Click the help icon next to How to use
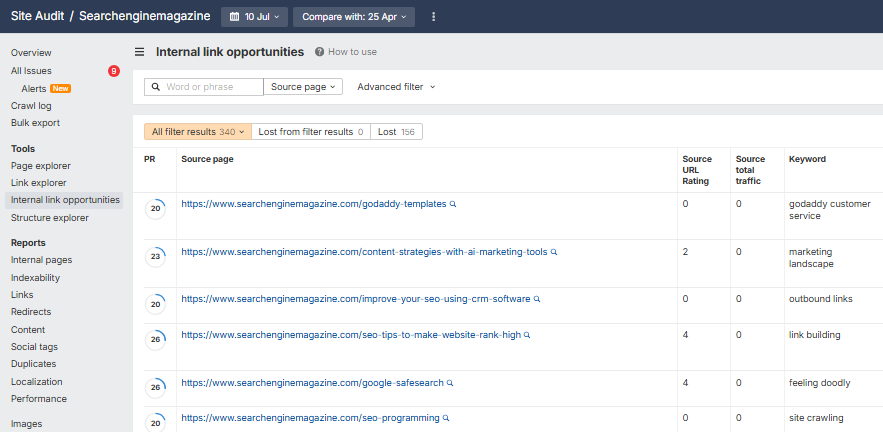The width and height of the screenshot is (883, 432). click(319, 52)
